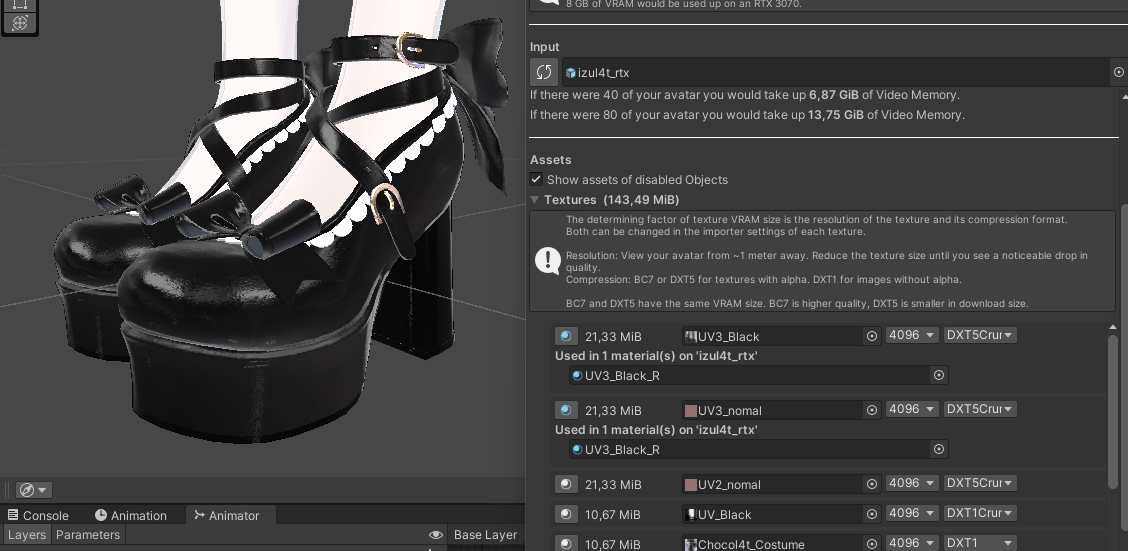1128x551 pixels.
Task: Click the texture list vertical scrollbar
Action: (1112, 410)
